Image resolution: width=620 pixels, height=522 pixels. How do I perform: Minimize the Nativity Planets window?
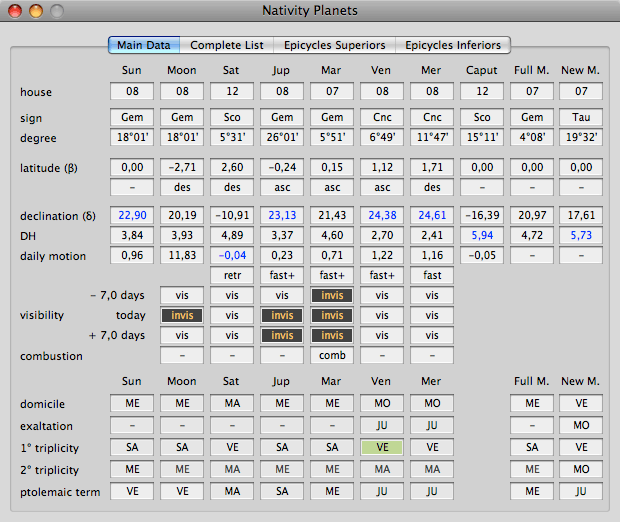tap(36, 11)
